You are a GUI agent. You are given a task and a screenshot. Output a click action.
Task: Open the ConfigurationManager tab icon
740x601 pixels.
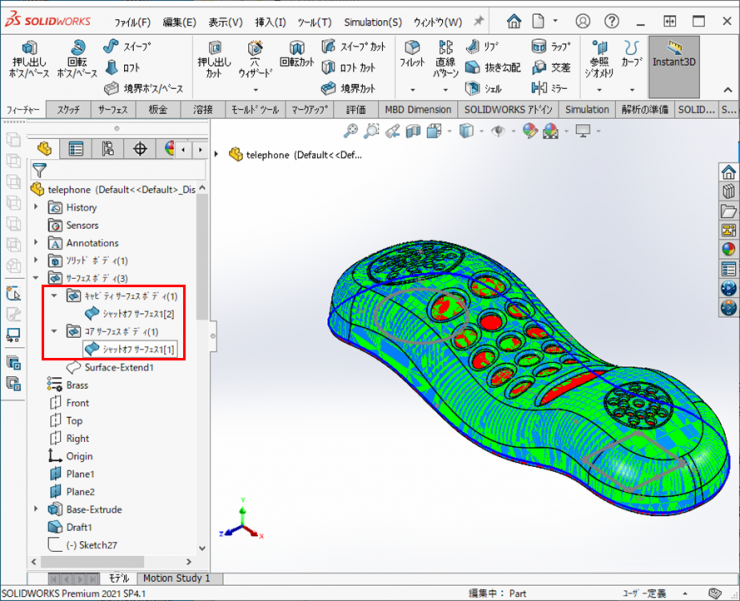pos(107,149)
